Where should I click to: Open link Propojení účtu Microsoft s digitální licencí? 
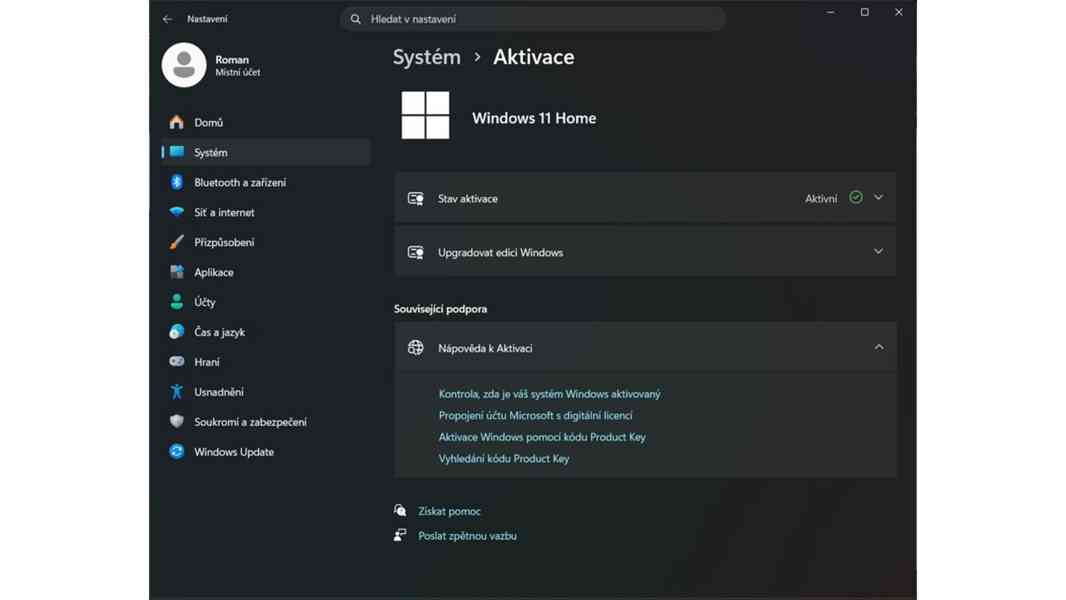coord(536,415)
